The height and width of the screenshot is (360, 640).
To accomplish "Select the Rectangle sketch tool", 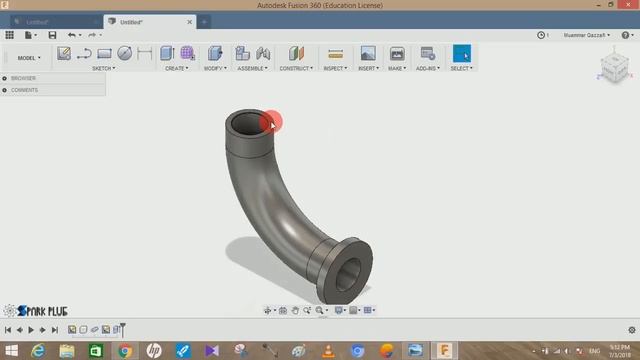I will coord(104,53).
